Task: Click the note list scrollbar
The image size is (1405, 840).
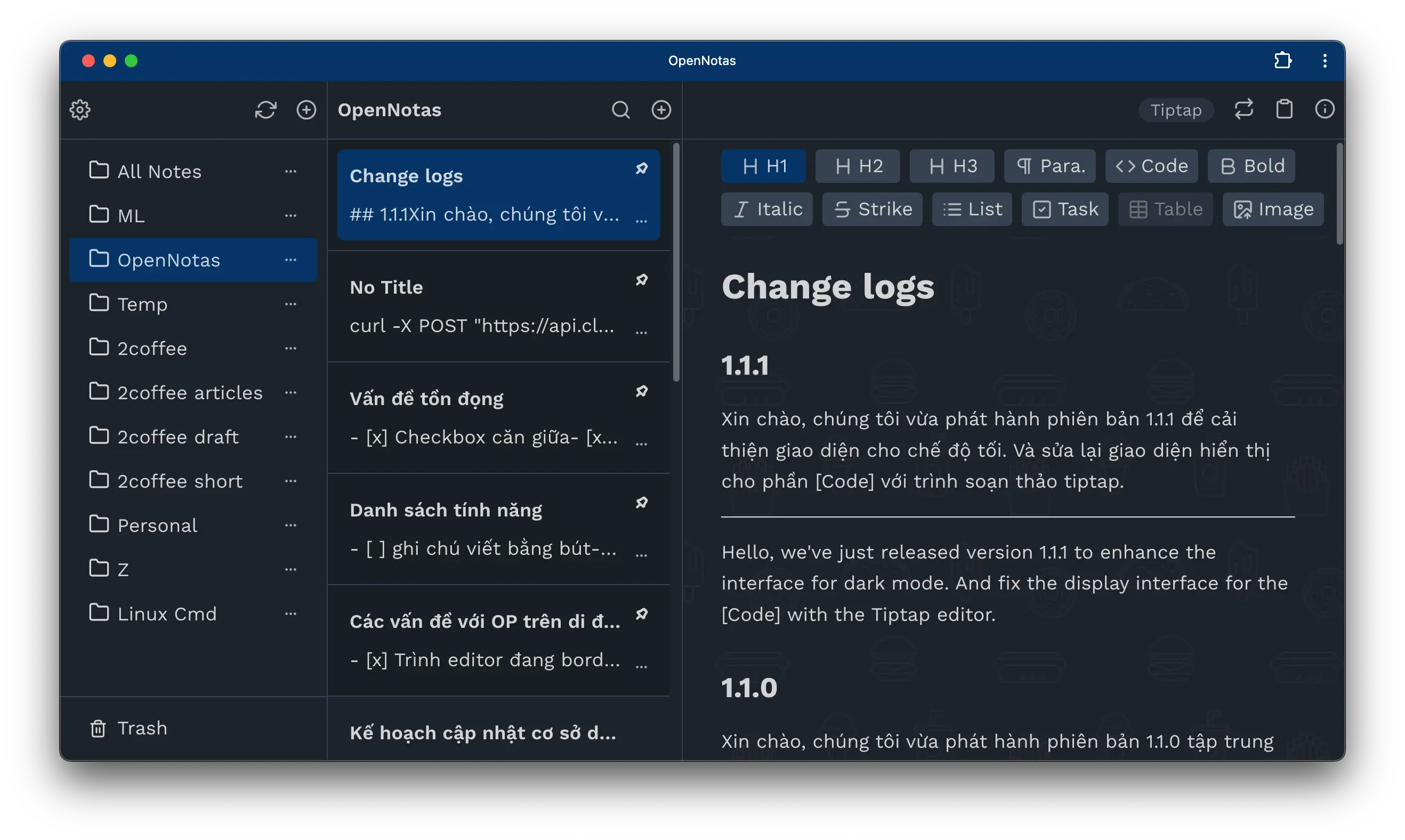Action: 676,263
